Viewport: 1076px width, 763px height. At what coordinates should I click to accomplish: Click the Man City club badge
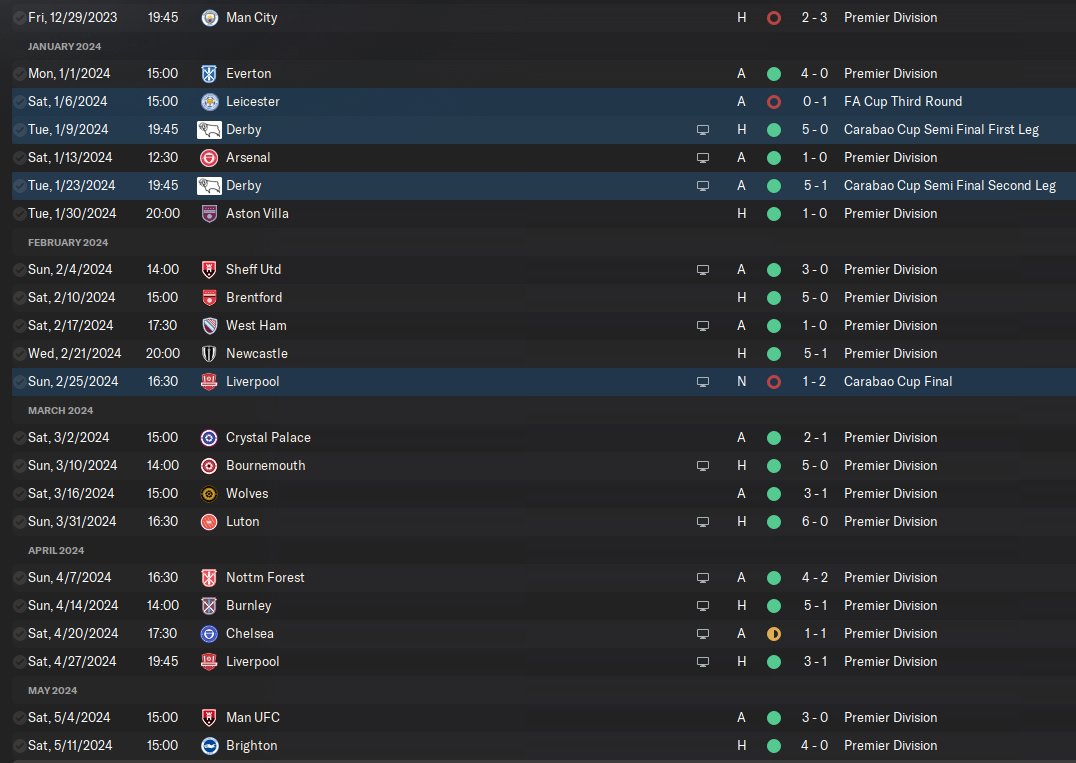[209, 18]
